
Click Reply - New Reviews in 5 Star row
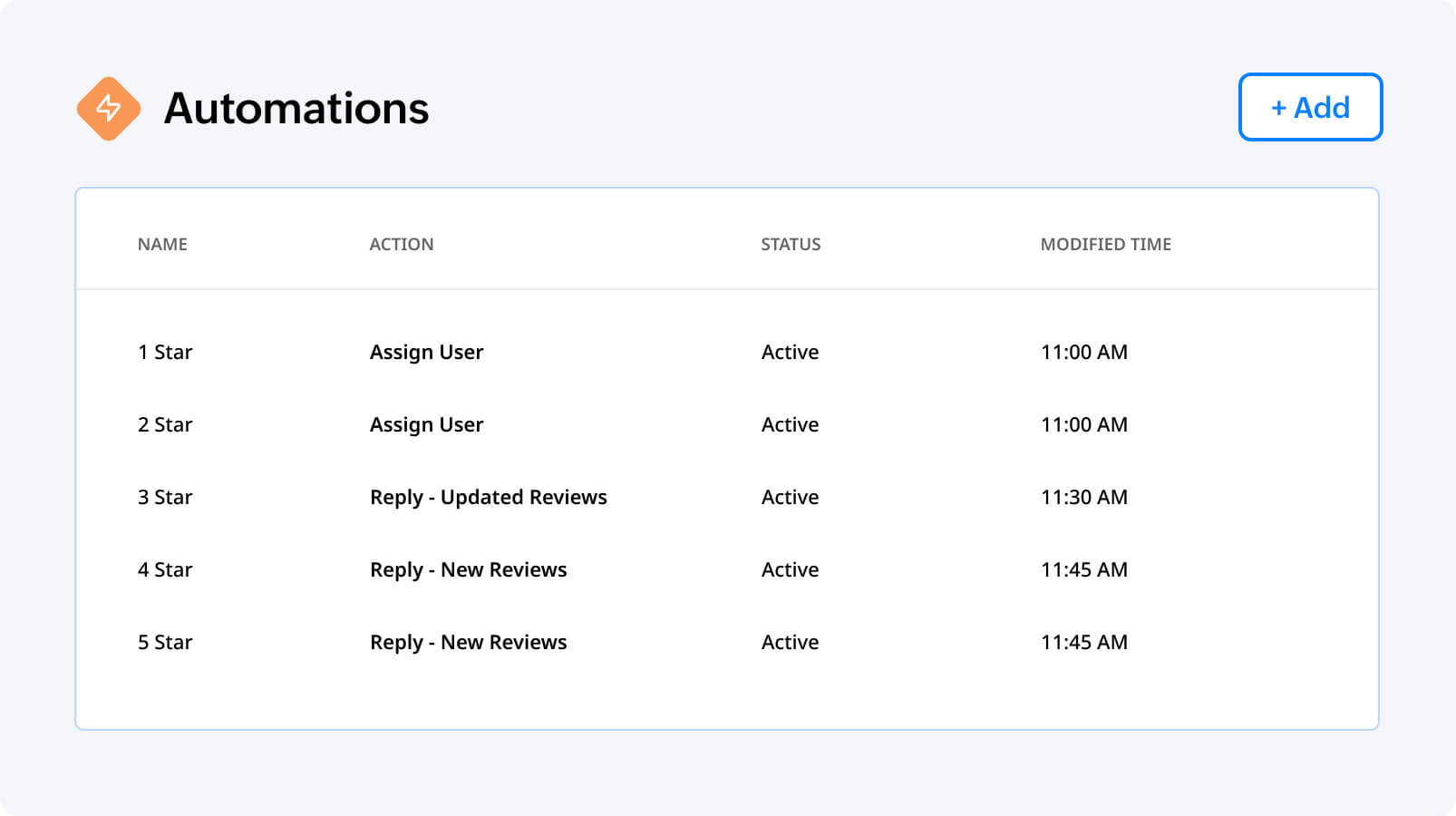click(x=468, y=642)
